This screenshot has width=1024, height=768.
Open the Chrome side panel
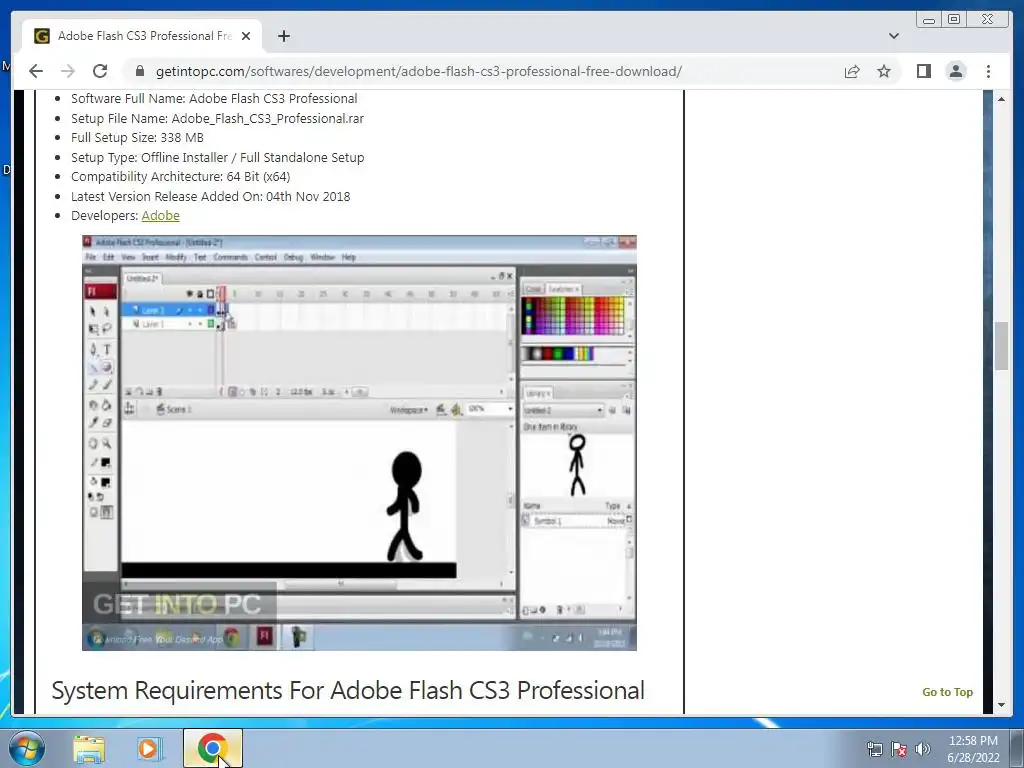(923, 71)
